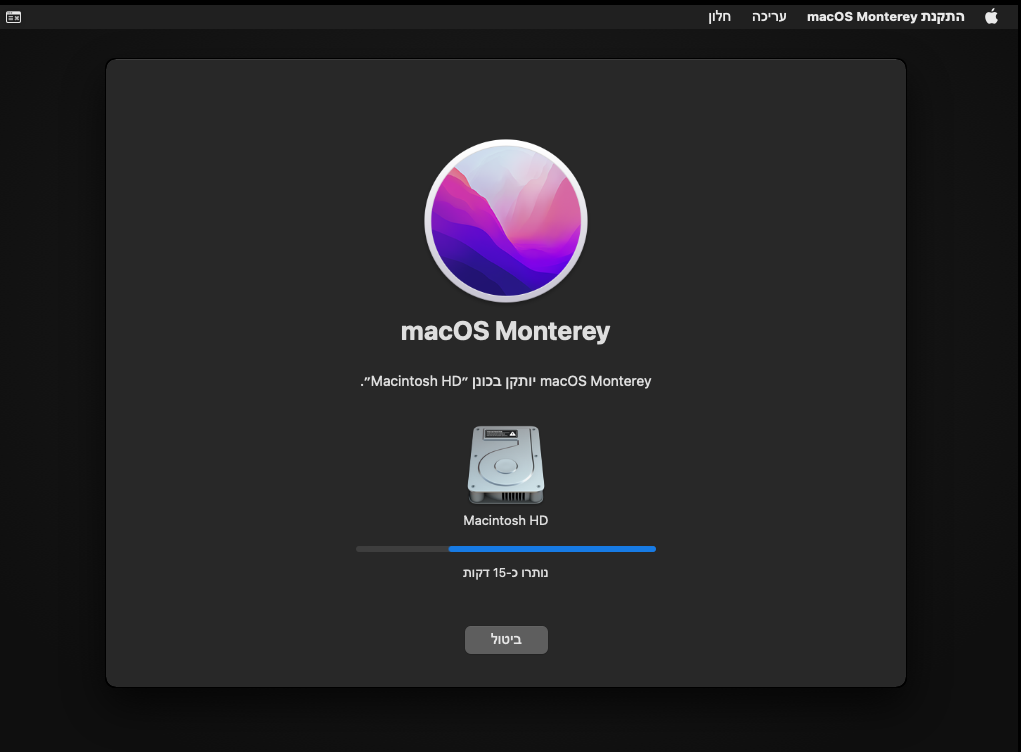Click the 'macOS Monterey' heading text
The image size is (1021, 752).
505,331
